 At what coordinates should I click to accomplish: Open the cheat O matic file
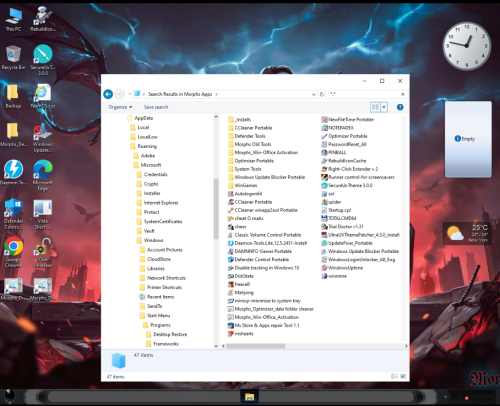coord(245,218)
